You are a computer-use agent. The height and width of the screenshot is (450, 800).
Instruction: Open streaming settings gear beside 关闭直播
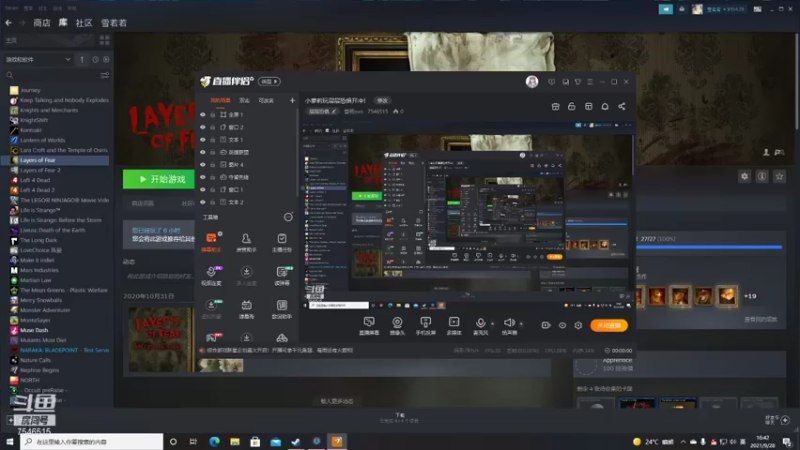[578, 325]
